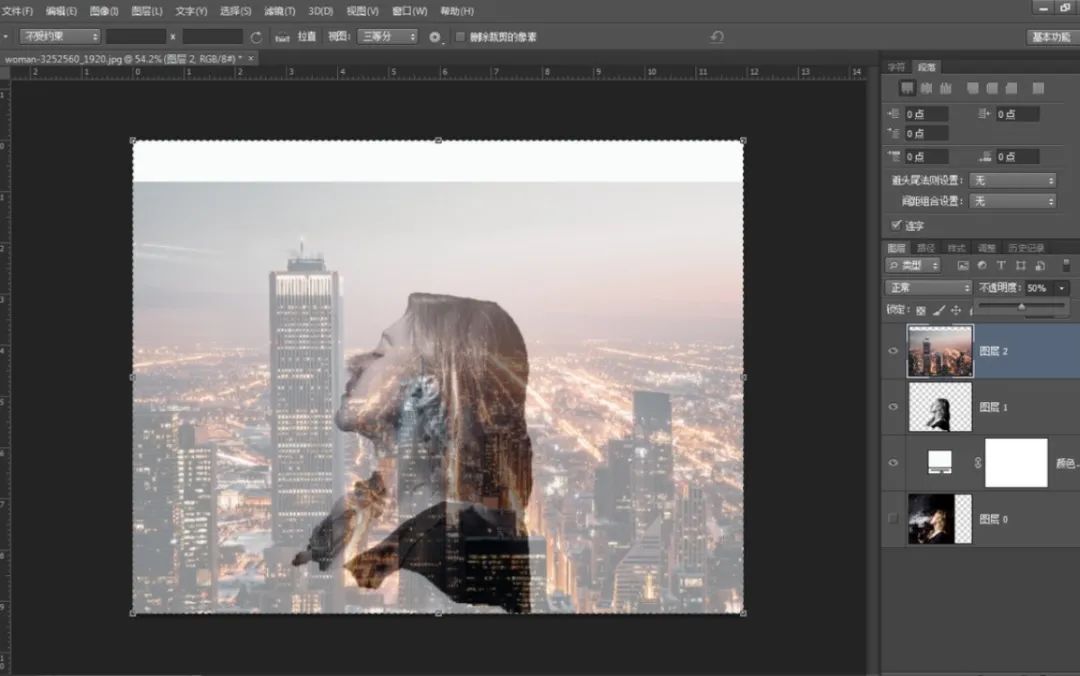Open the crop tool preset picker arrow
The width and height of the screenshot is (1080, 676).
click(x=6, y=37)
